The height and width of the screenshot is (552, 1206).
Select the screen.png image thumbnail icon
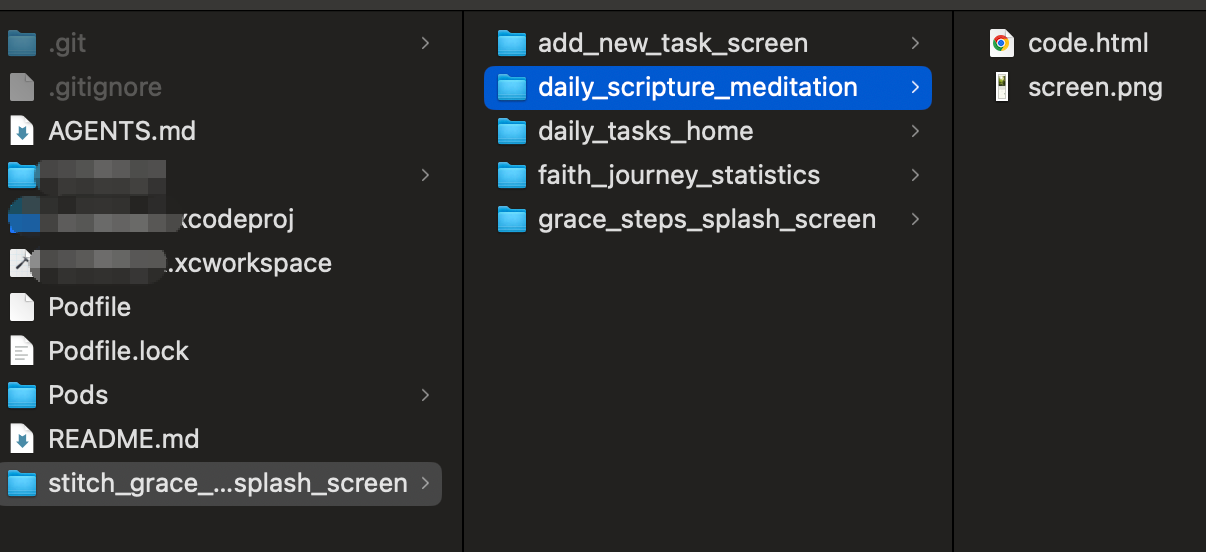(x=1000, y=87)
